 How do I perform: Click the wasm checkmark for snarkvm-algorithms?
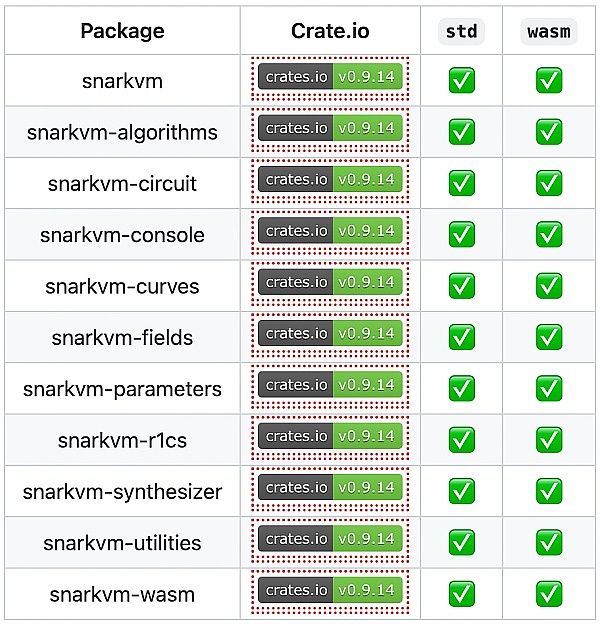(549, 131)
